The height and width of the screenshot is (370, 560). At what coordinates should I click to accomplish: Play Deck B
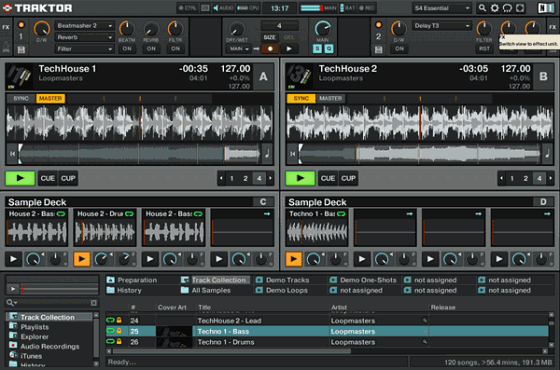tap(300, 178)
